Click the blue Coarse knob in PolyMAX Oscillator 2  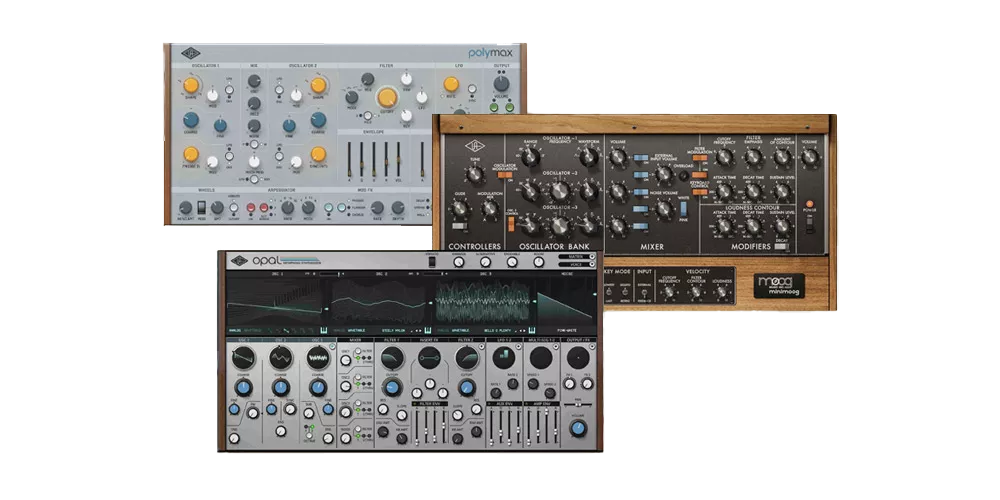point(318,120)
